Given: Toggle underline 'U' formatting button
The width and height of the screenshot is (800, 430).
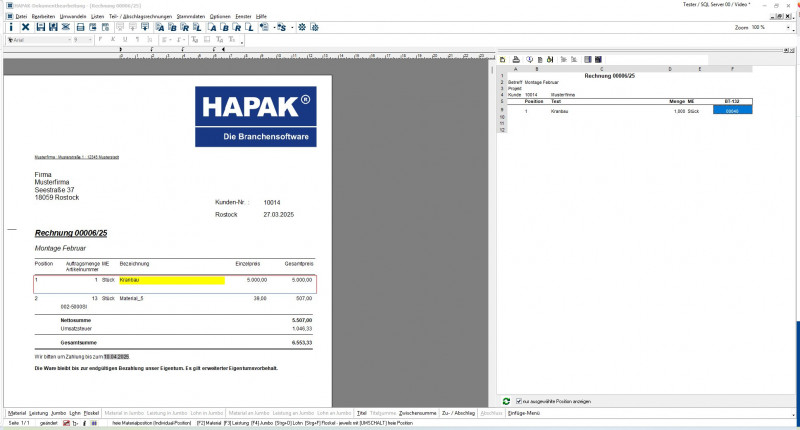Looking at the screenshot, I should click(125, 40).
